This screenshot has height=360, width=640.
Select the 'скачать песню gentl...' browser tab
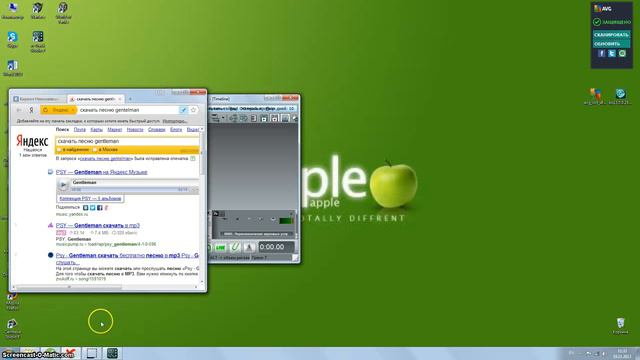tap(96, 99)
